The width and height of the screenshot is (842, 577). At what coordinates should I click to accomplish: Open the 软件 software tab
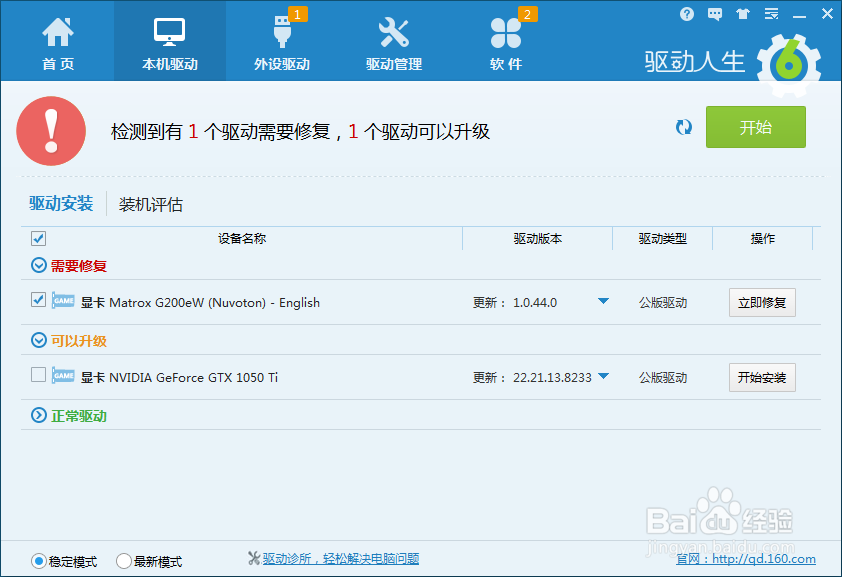coord(506,43)
